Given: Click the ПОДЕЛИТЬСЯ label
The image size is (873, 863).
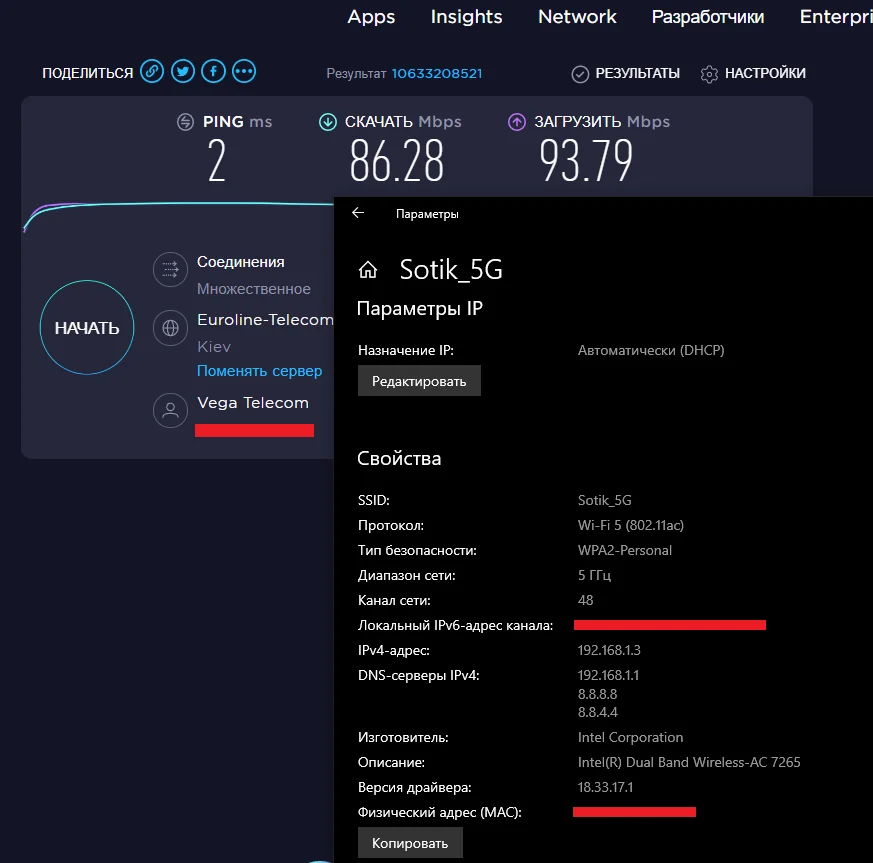Looking at the screenshot, I should coord(88,73).
